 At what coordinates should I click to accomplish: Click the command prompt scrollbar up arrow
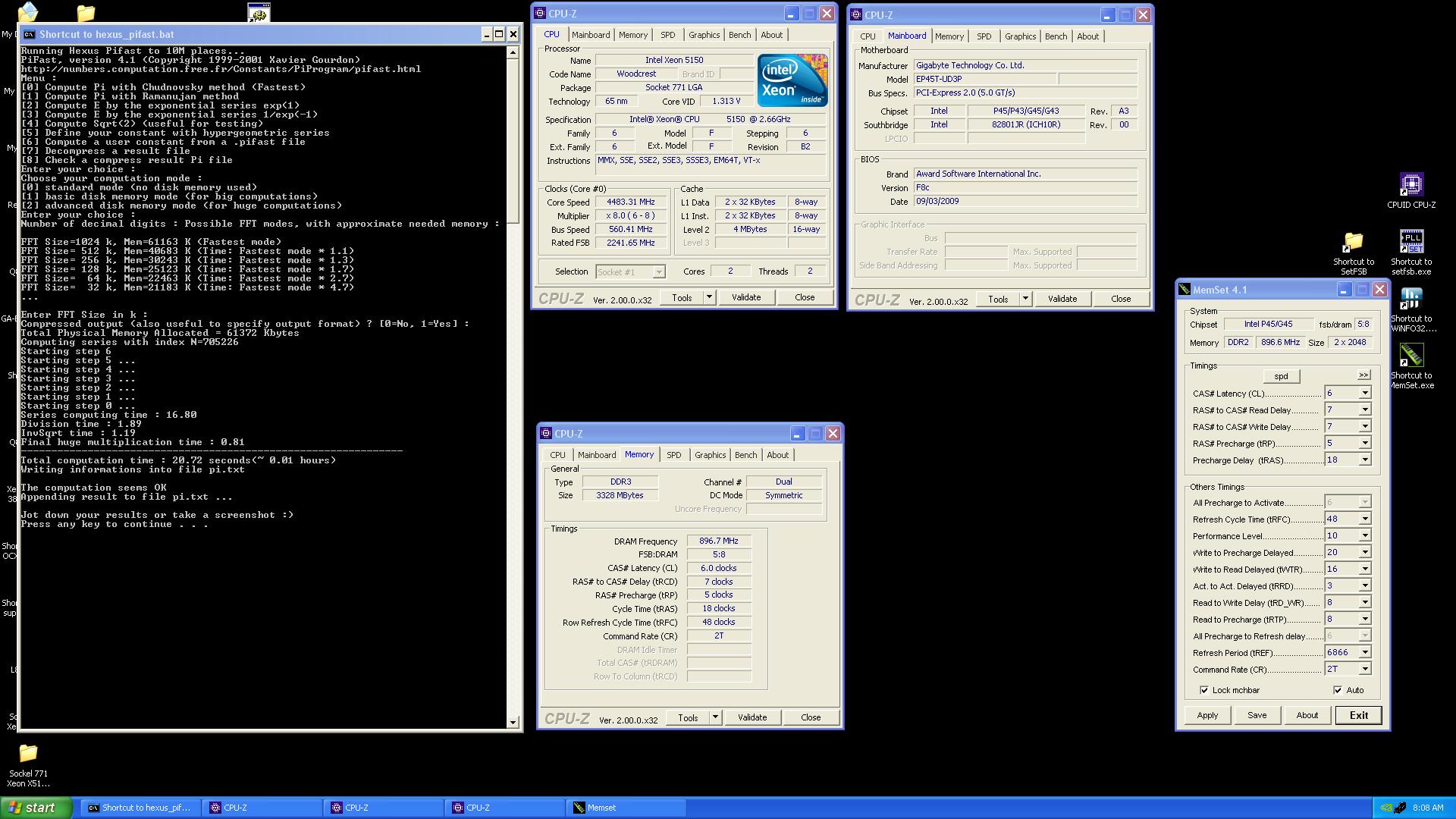pos(513,52)
